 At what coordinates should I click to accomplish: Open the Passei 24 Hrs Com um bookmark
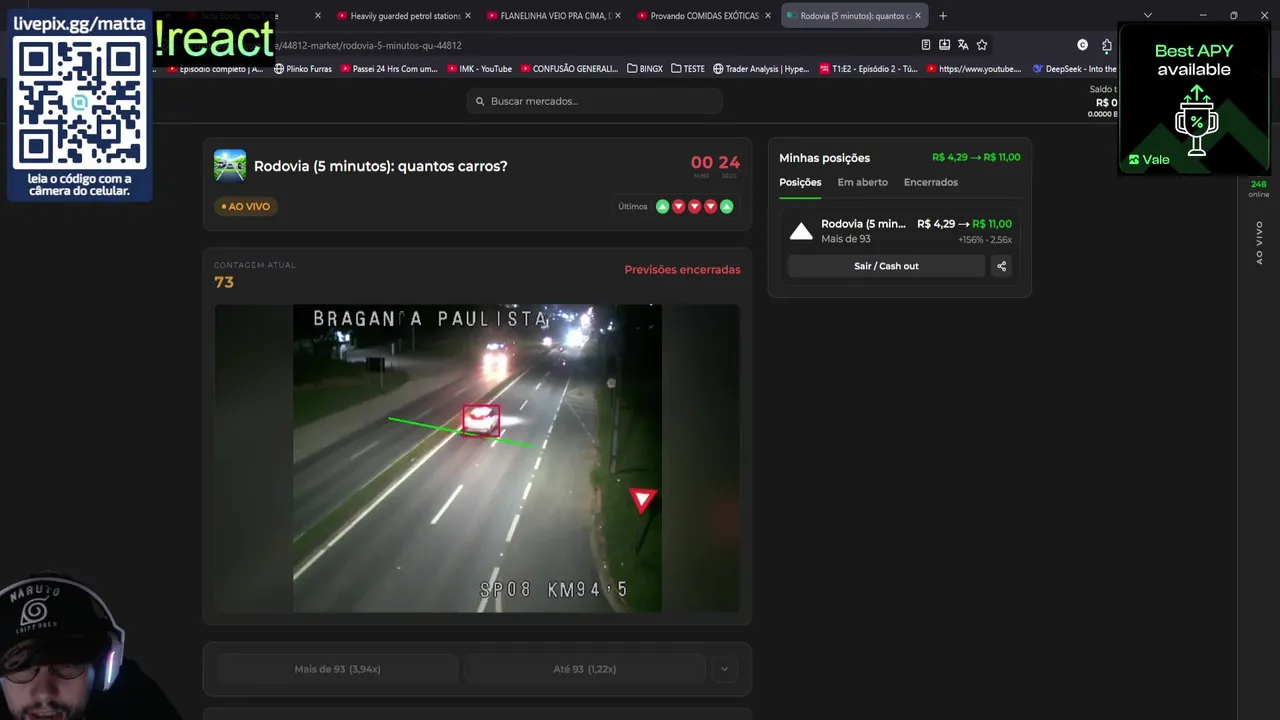[389, 69]
